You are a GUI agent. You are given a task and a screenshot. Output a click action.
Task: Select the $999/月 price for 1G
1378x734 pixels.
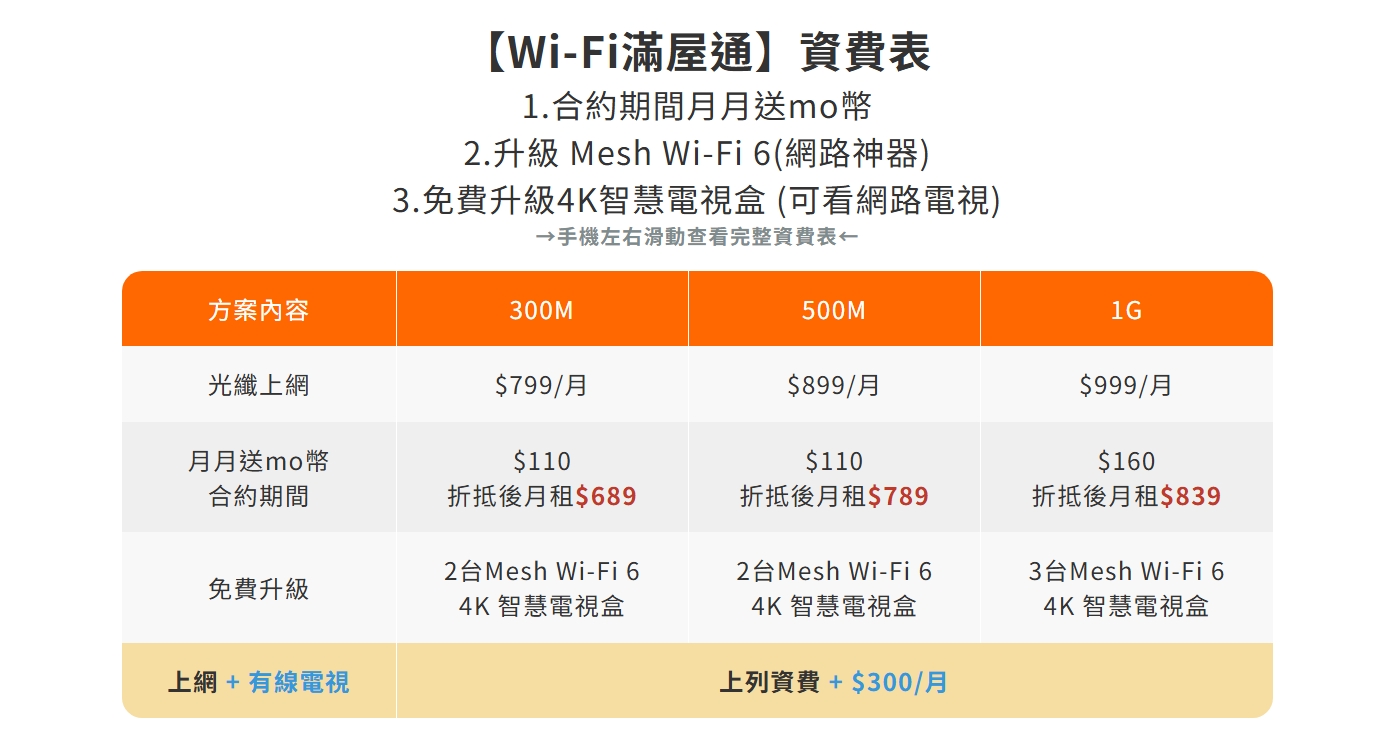click(x=1126, y=385)
